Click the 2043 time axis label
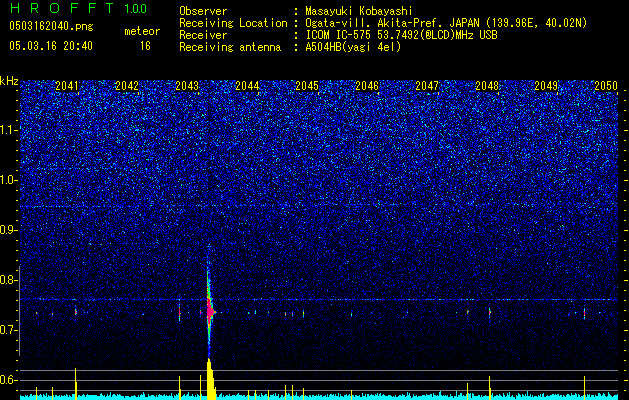629x400 pixels. coord(187,86)
